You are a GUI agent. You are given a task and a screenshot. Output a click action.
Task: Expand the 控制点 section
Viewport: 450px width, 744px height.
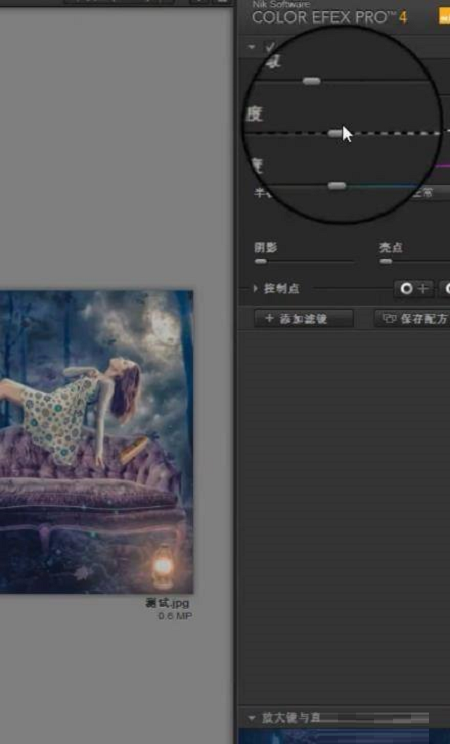pos(256,288)
